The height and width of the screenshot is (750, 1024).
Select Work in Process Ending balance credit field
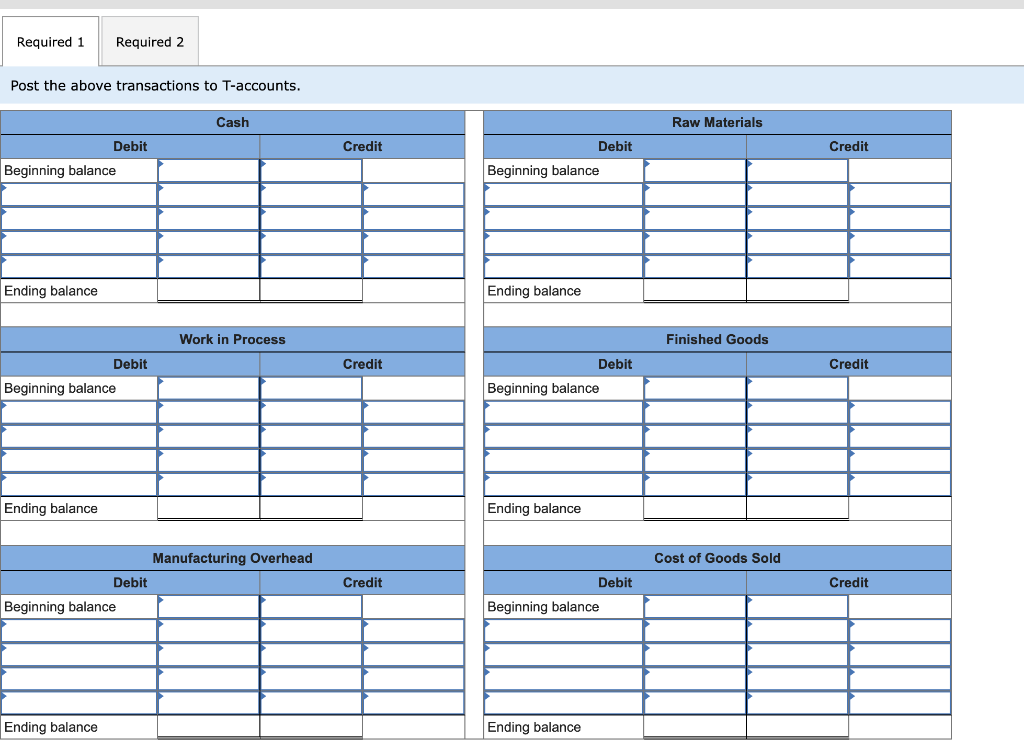311,508
